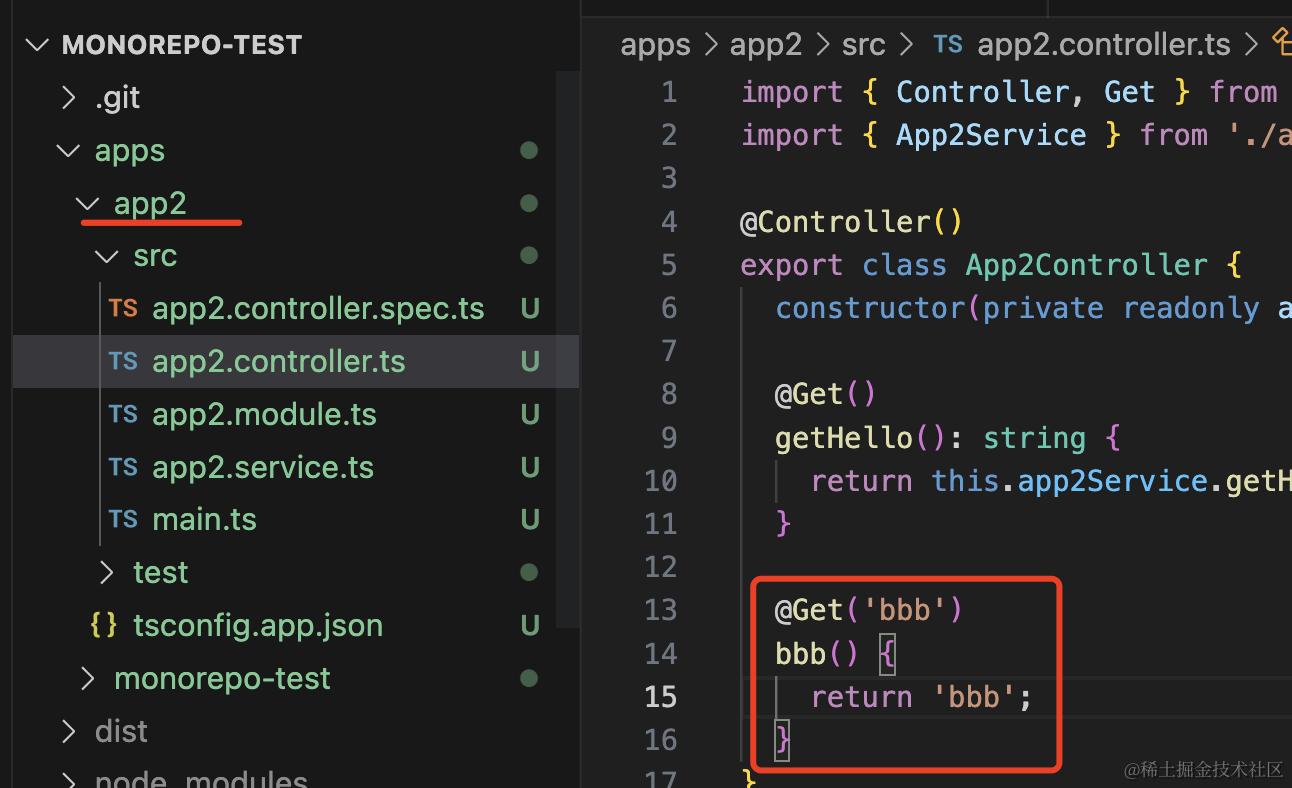Click the braces icon of tsconfig.app.json

coord(103,625)
